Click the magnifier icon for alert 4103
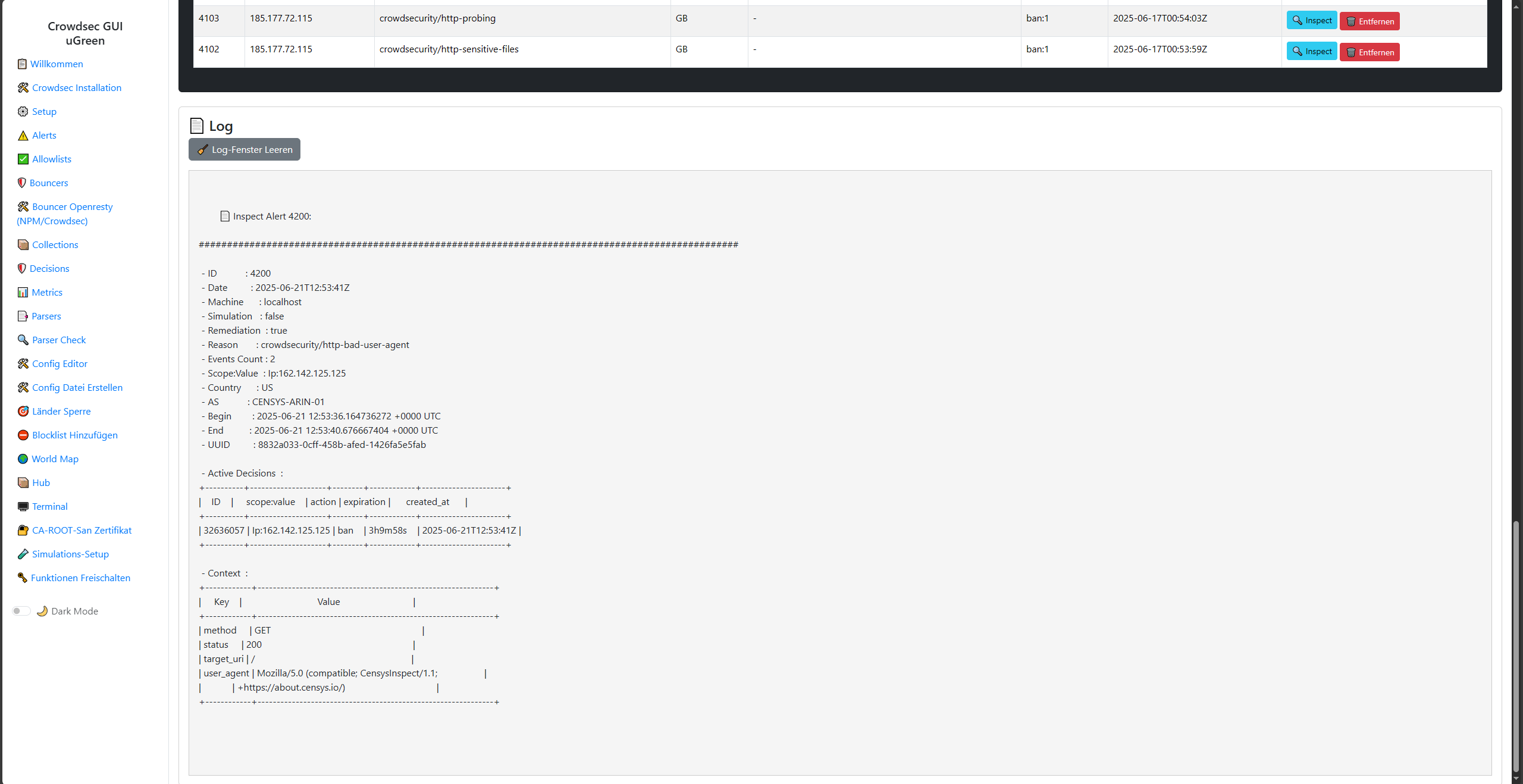The width and height of the screenshot is (1523, 784). point(1298,20)
